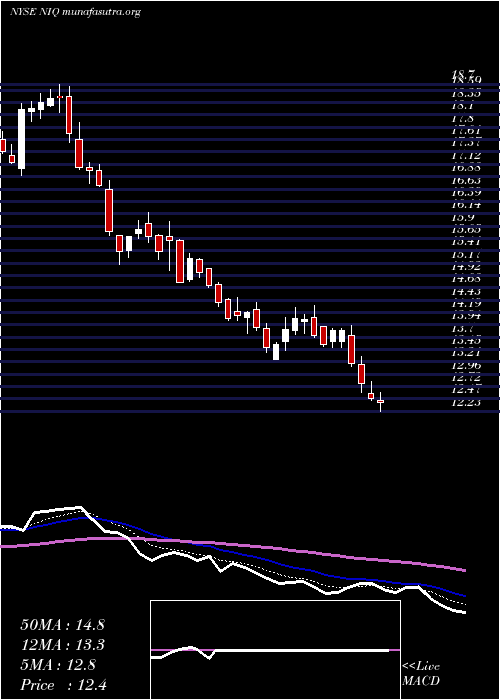Click the '12MA : 13.3' readout
500x700 pixels.
click(x=62, y=645)
